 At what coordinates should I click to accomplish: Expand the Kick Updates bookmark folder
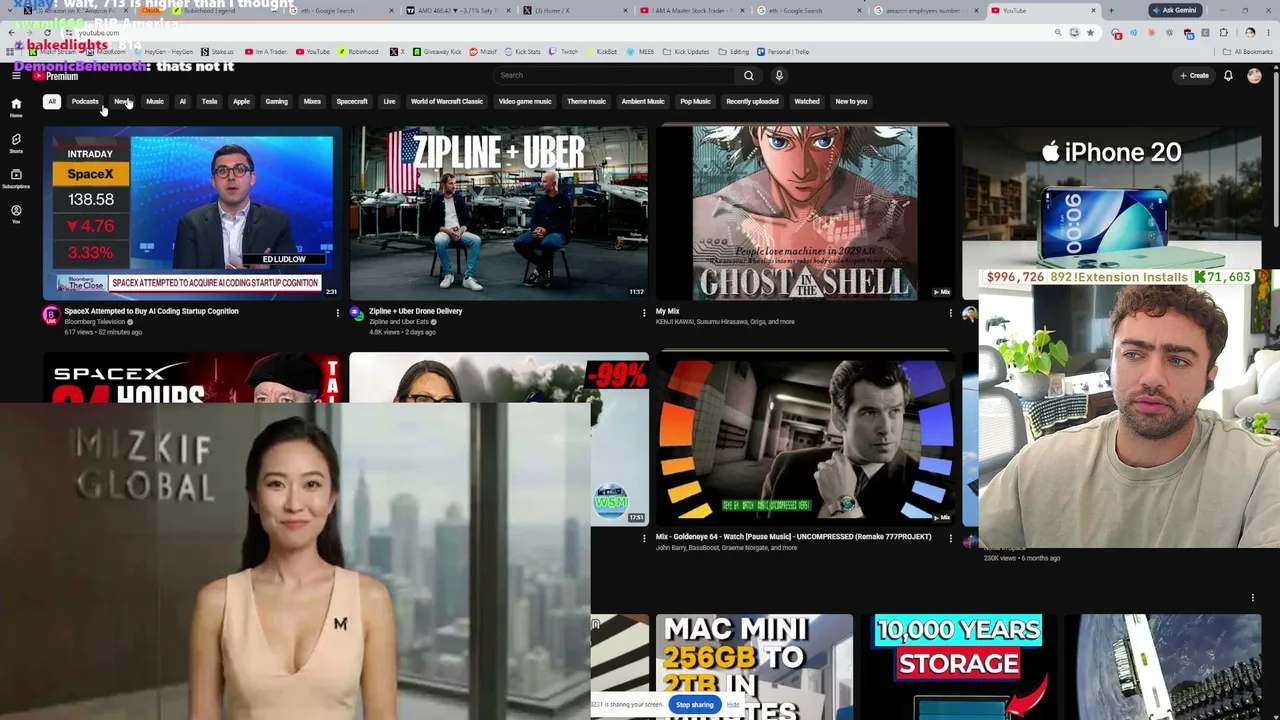point(685,52)
